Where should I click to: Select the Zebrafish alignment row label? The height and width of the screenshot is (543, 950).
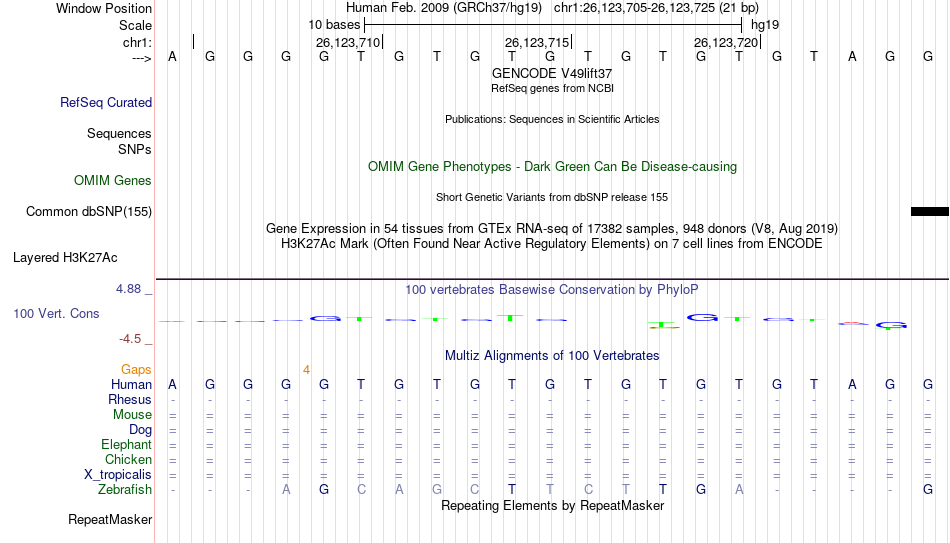tap(125, 490)
